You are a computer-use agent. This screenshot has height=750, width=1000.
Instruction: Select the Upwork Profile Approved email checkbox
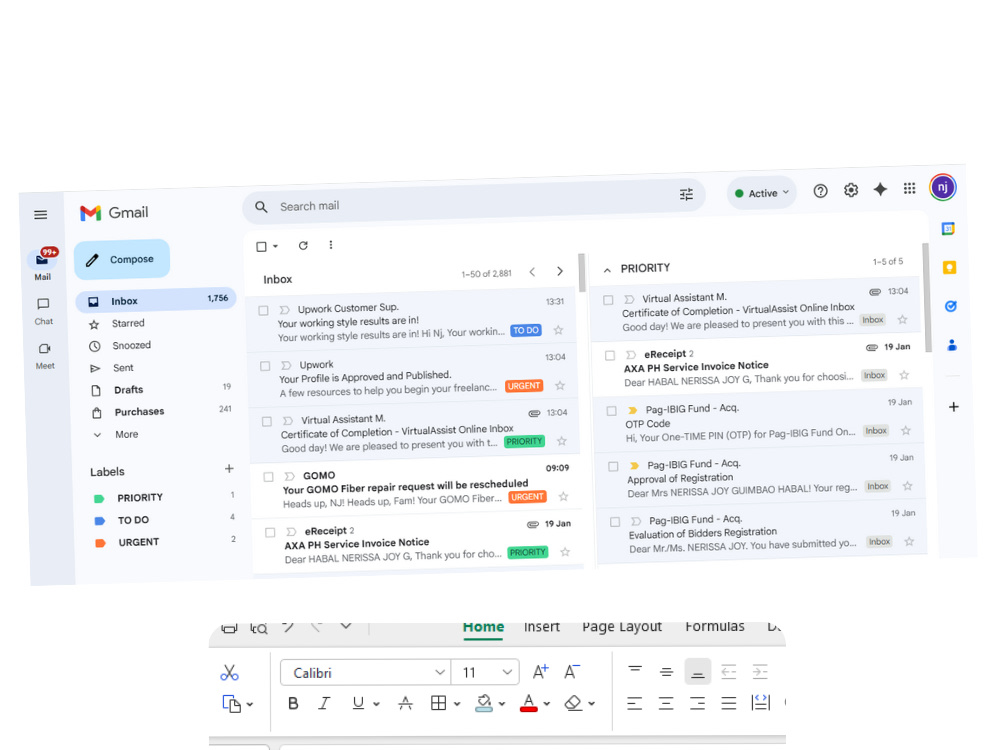pos(265,366)
